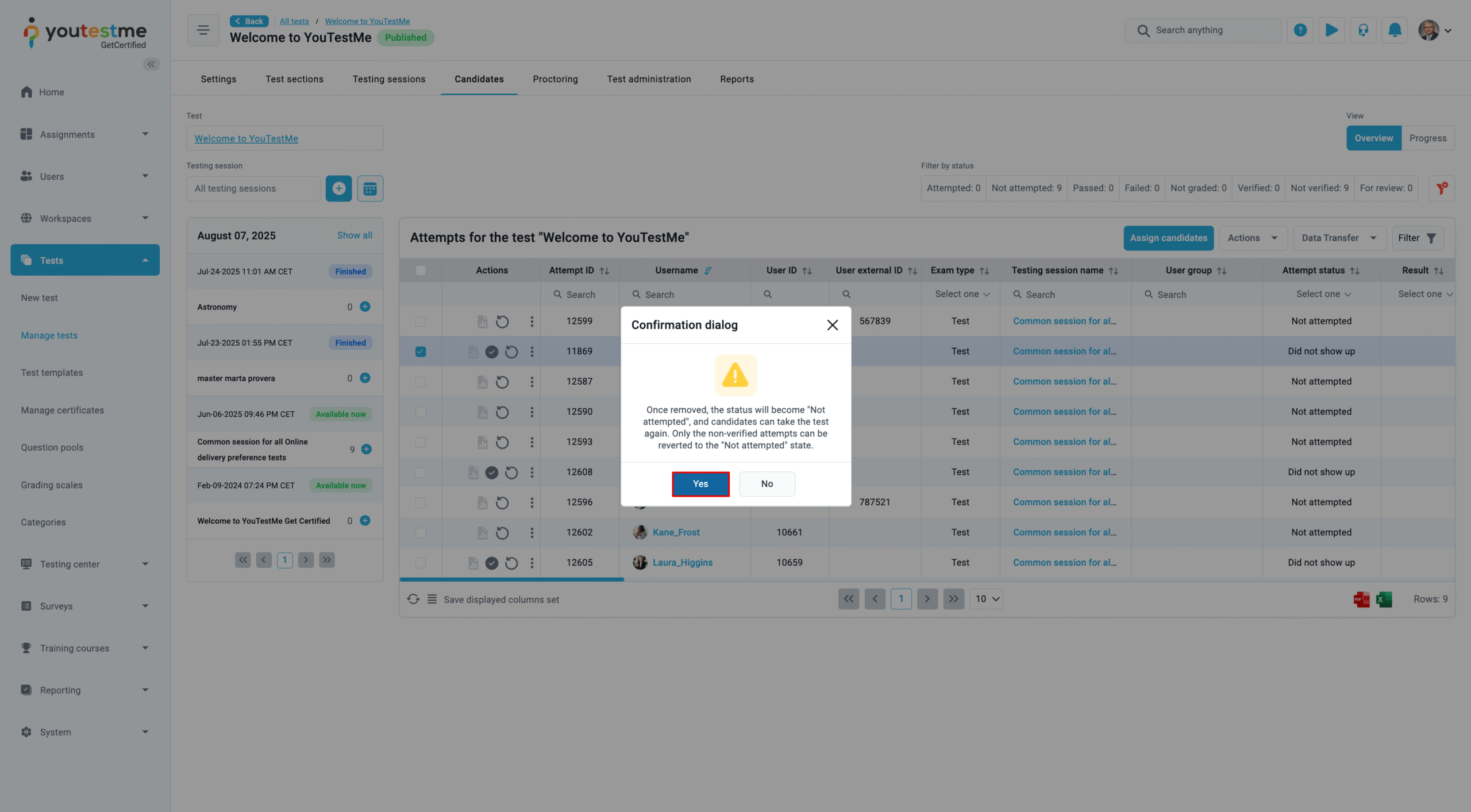Open the user profile avatar menu
This screenshot has height=812, width=1471.
pos(1434,30)
